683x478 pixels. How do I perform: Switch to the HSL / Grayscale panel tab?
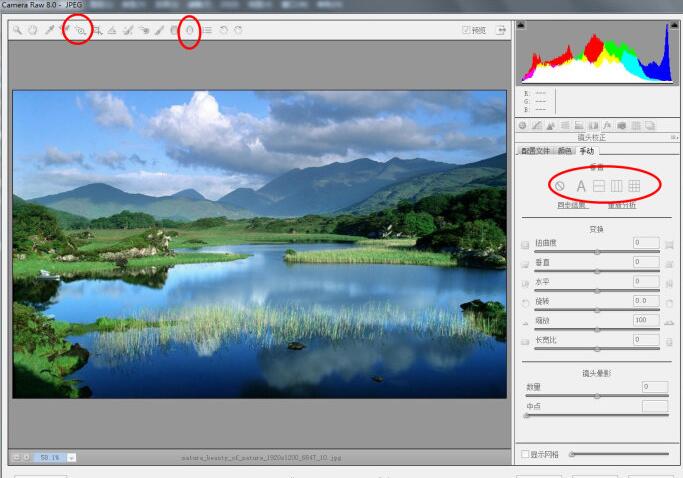pos(565,125)
